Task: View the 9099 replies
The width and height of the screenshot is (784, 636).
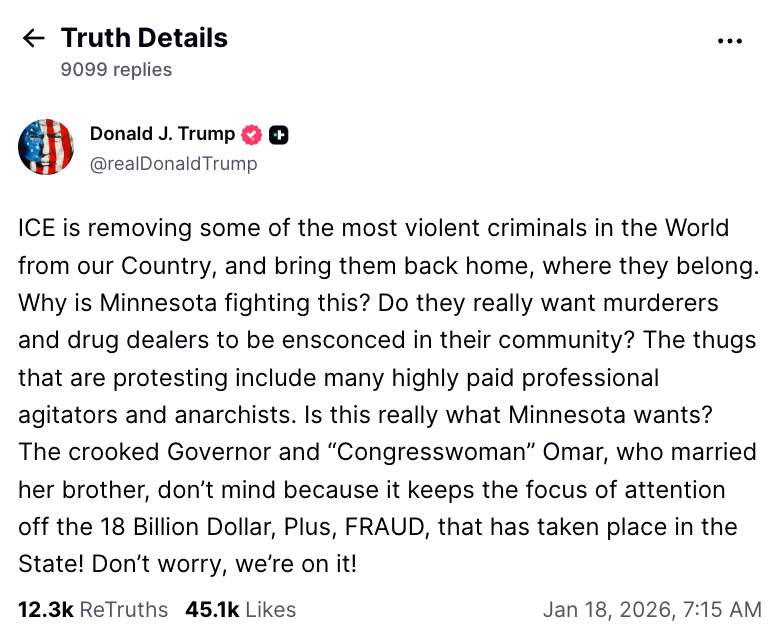Action: pos(116,70)
